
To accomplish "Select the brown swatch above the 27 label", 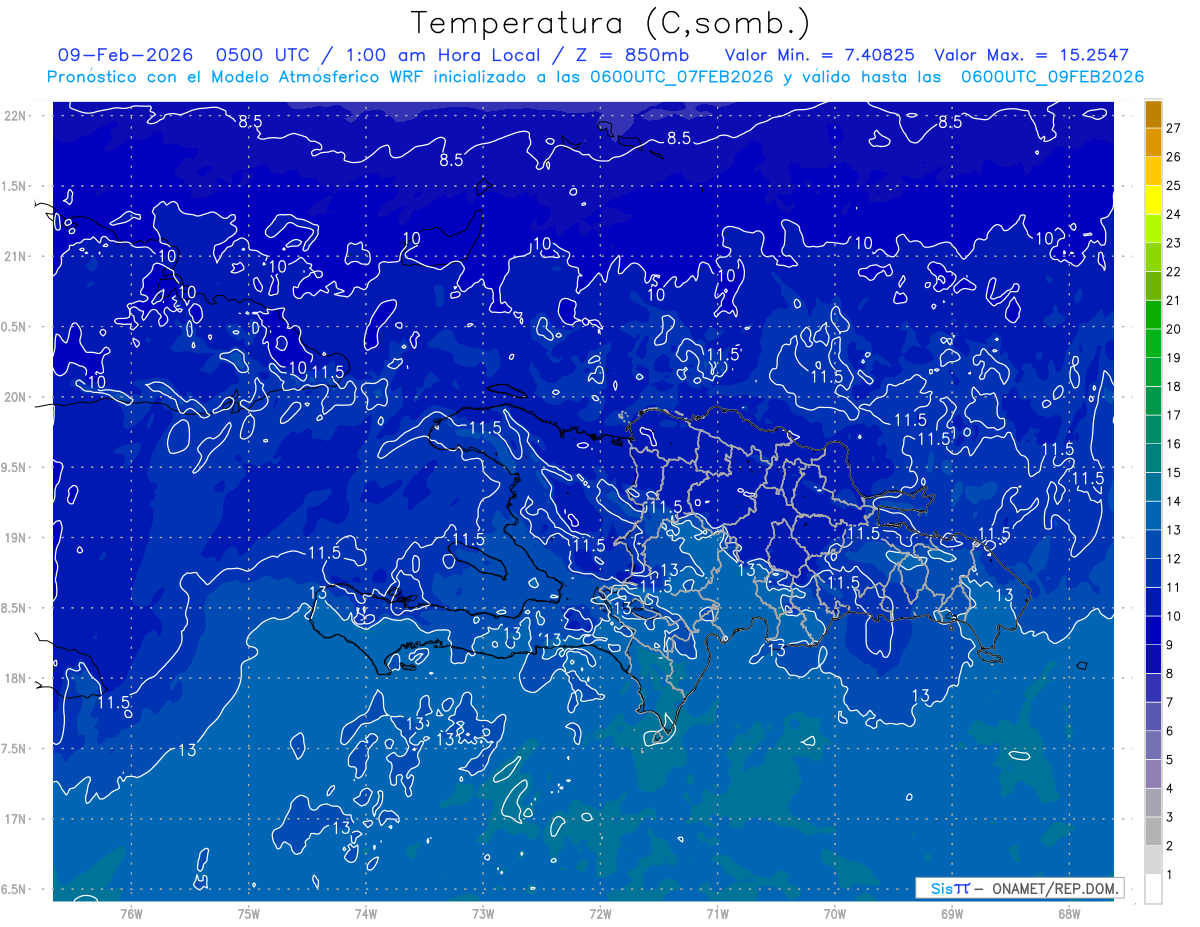I will click(1153, 114).
